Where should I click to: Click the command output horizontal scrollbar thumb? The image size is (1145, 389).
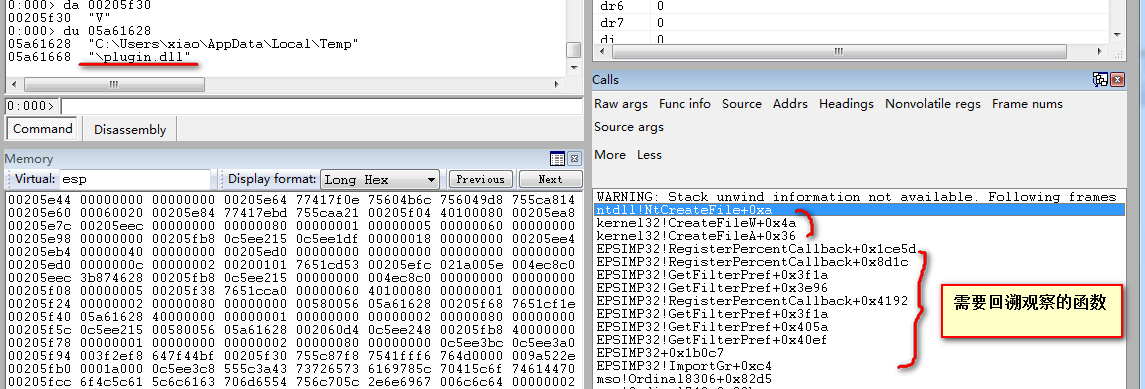click(113, 85)
